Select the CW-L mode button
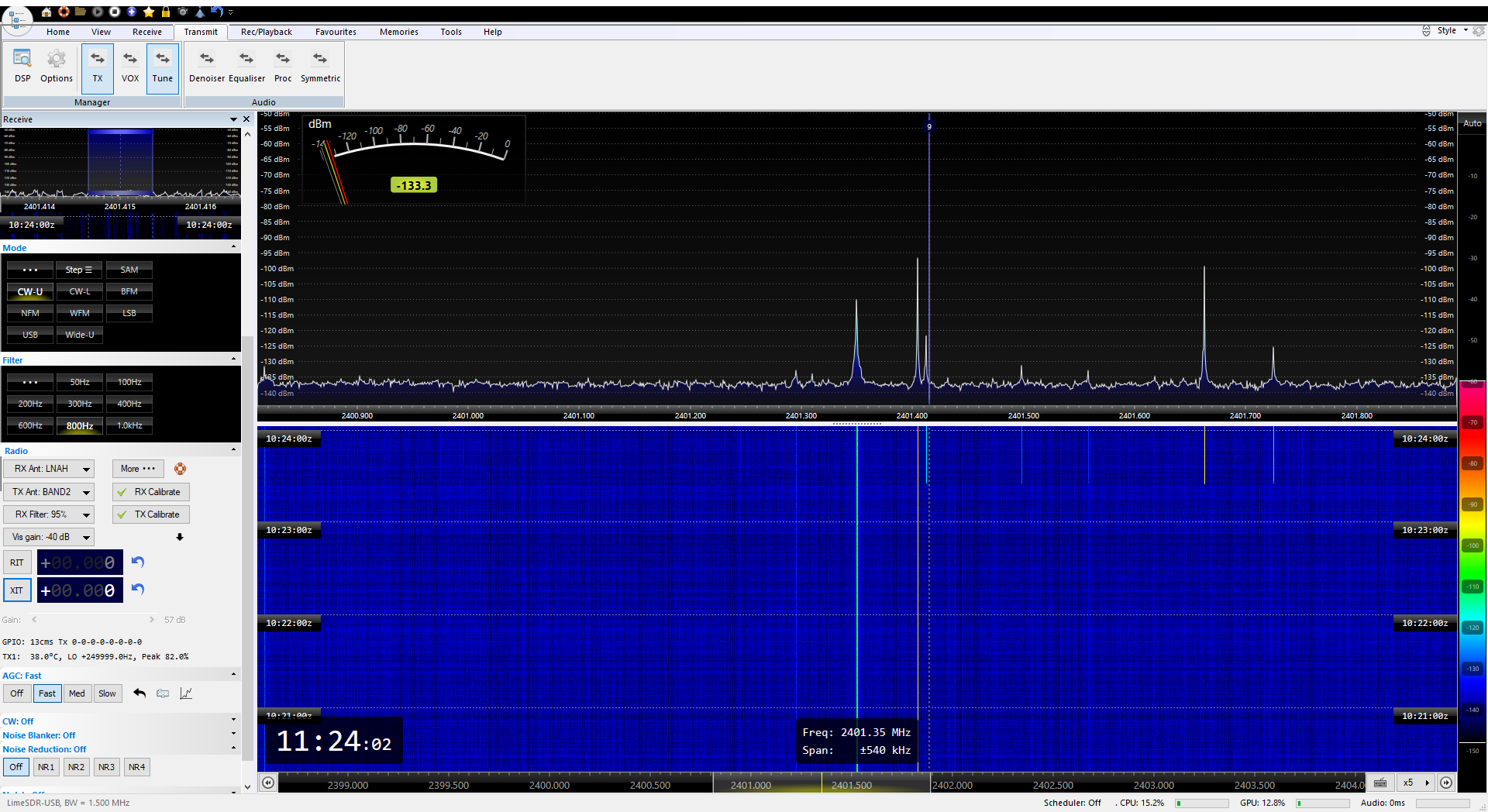The image size is (1488, 812). coord(80,291)
